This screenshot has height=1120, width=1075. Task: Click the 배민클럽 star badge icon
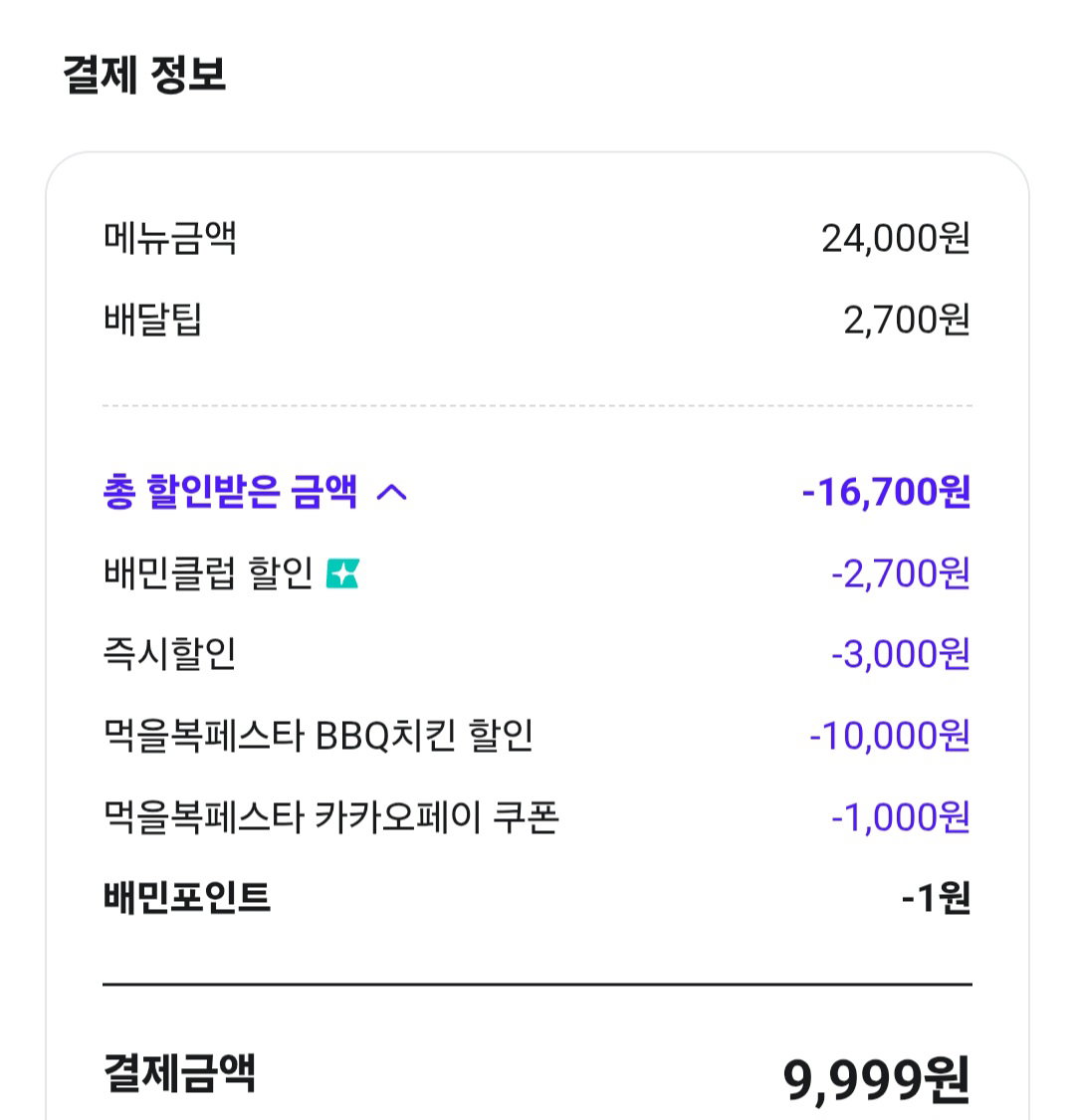click(x=342, y=573)
